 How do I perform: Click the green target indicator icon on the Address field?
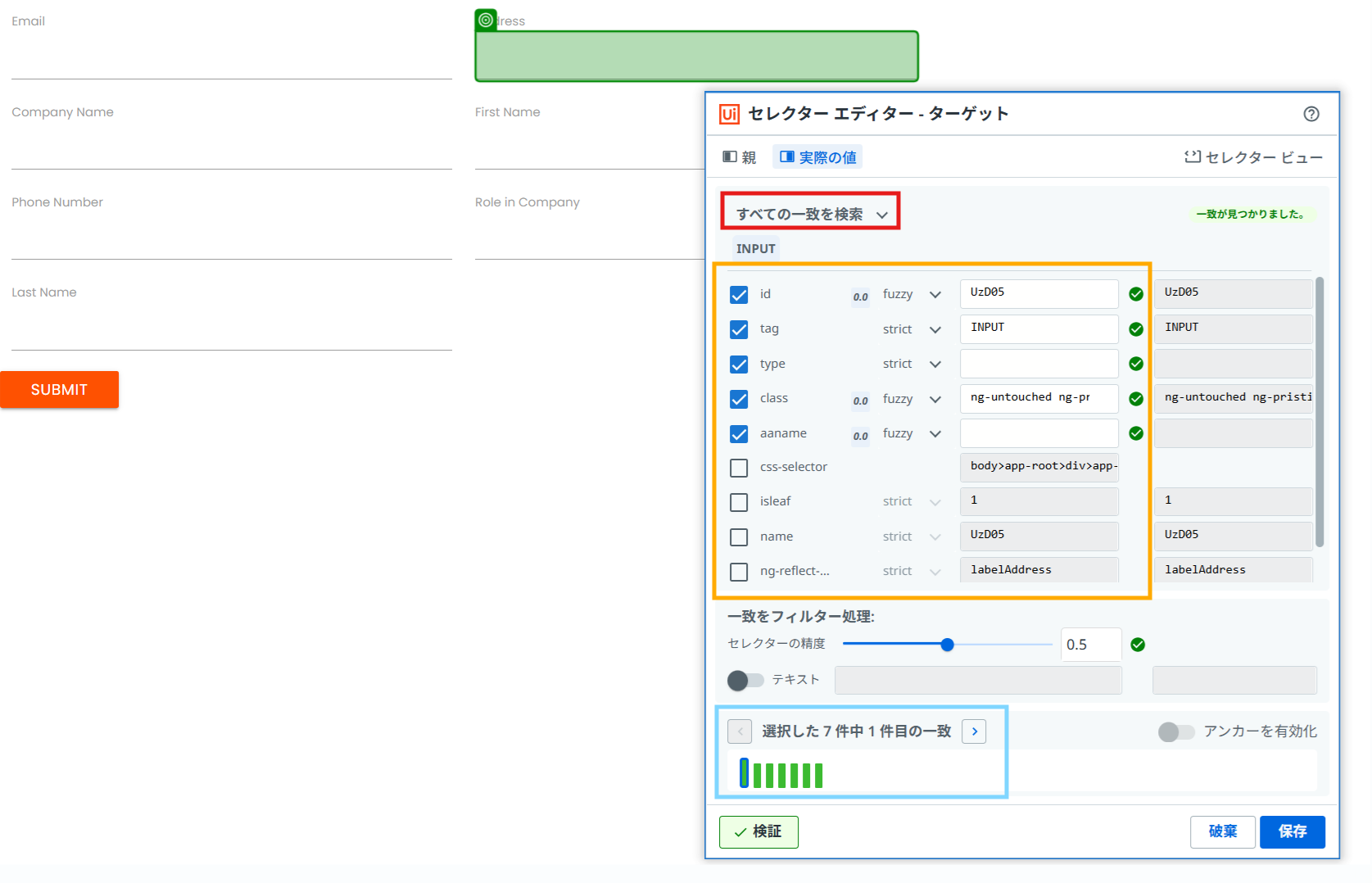[486, 20]
